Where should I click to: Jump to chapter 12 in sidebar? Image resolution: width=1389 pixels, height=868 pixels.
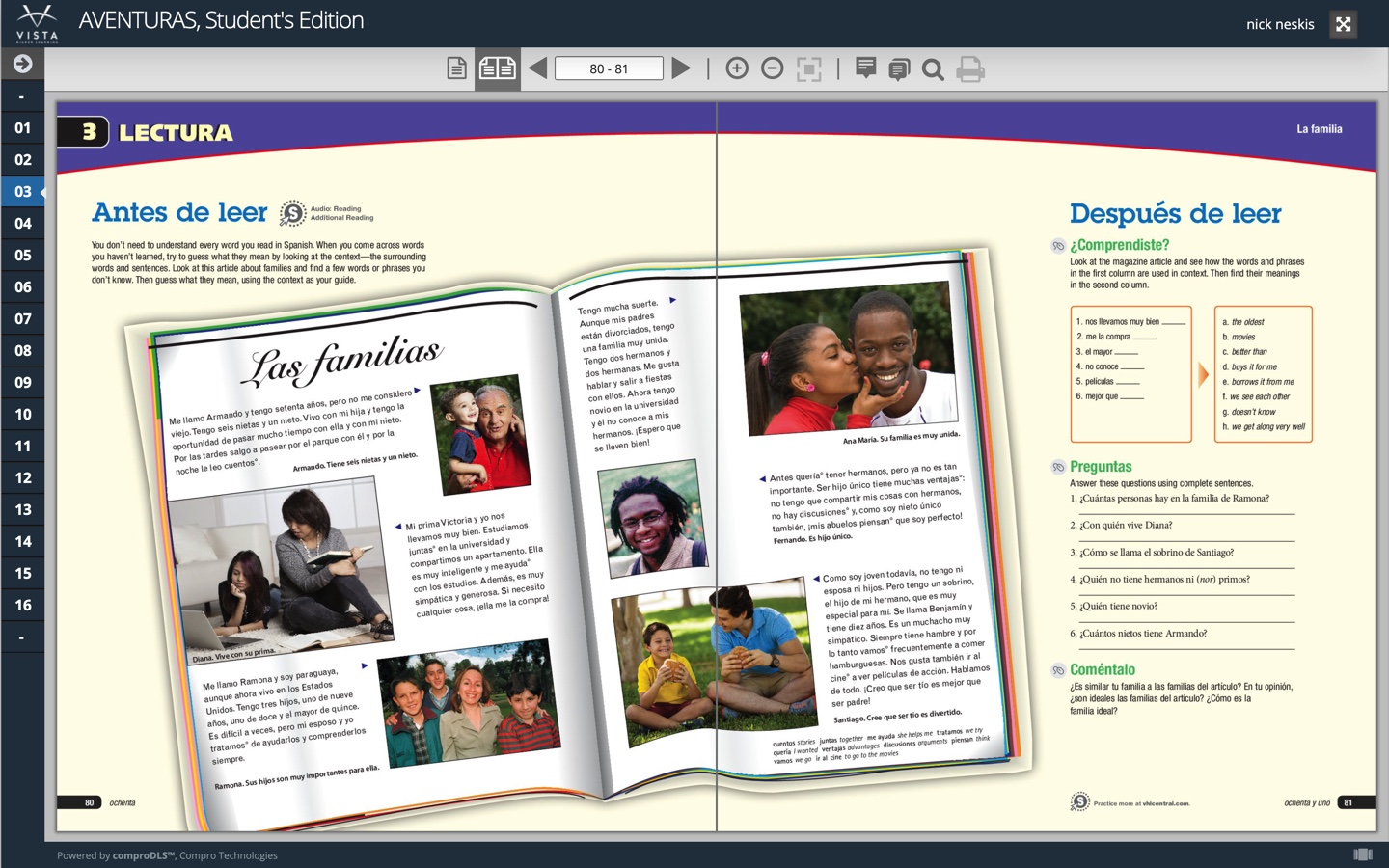(23, 478)
